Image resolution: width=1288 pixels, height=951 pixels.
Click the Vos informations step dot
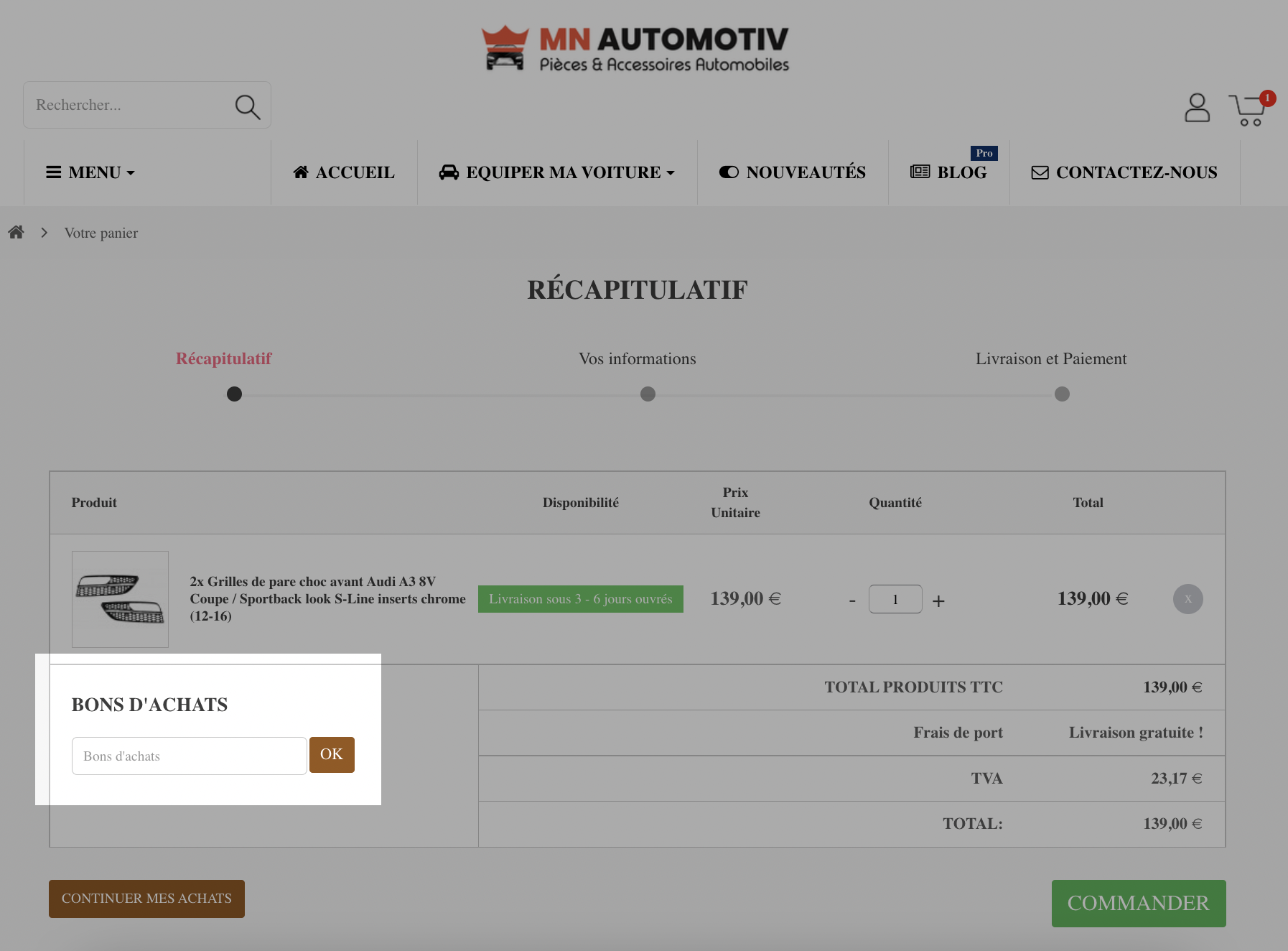pyautogui.click(x=648, y=394)
